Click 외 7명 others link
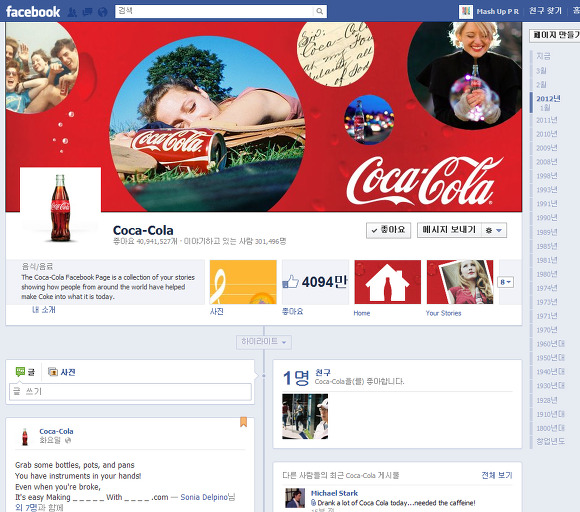 click(x=26, y=508)
